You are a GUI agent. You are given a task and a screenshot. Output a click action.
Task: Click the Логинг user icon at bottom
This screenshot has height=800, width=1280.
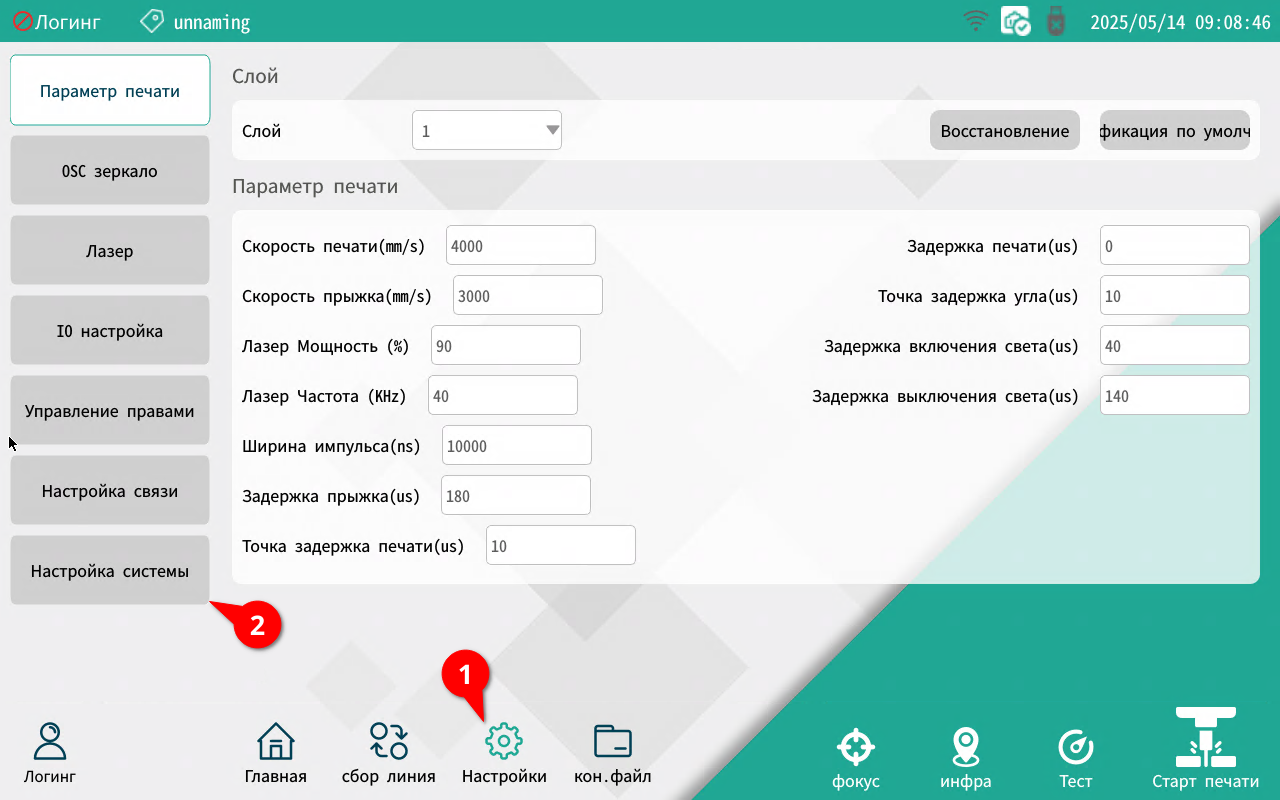[x=50, y=742]
